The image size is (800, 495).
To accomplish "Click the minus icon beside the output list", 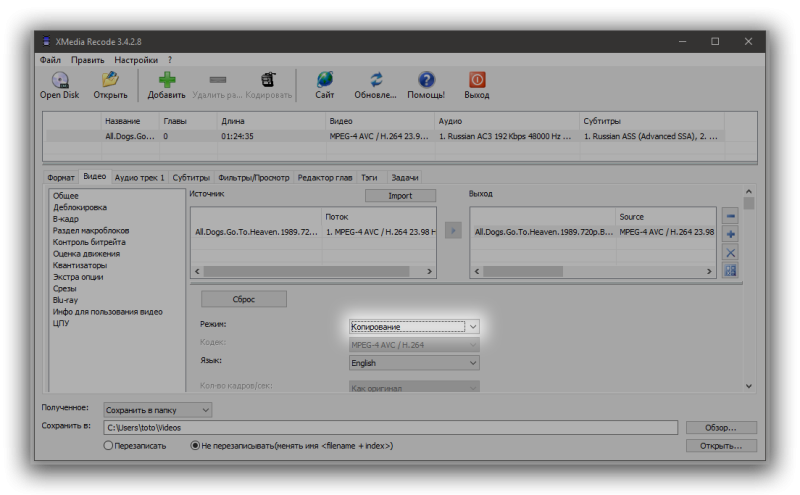I will pos(731,216).
